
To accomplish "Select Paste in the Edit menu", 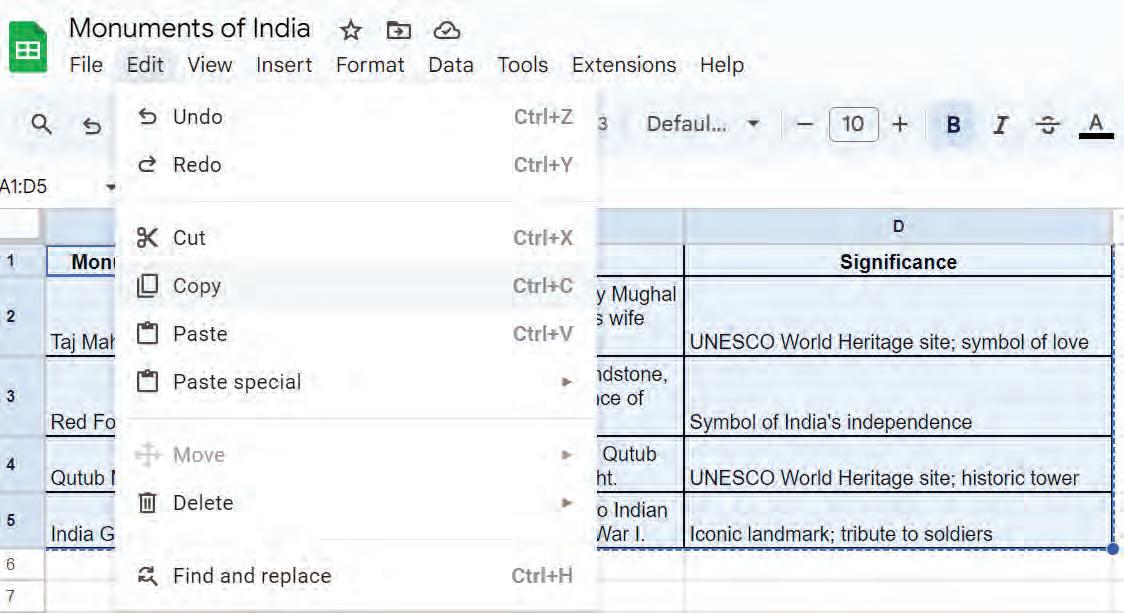I will tap(356, 334).
